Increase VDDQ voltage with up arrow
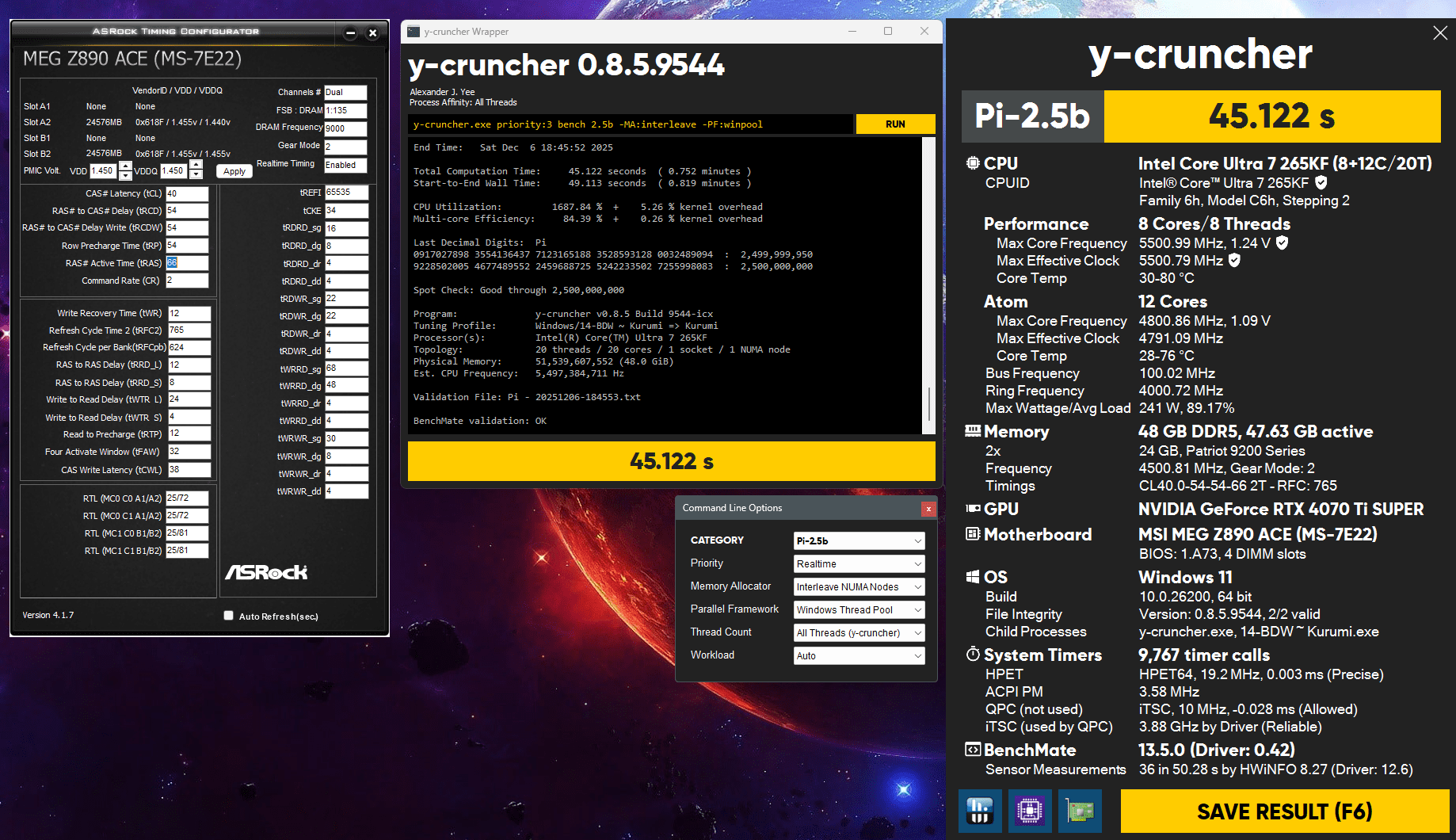Image resolution: width=1456 pixels, height=840 pixels. [x=196, y=166]
